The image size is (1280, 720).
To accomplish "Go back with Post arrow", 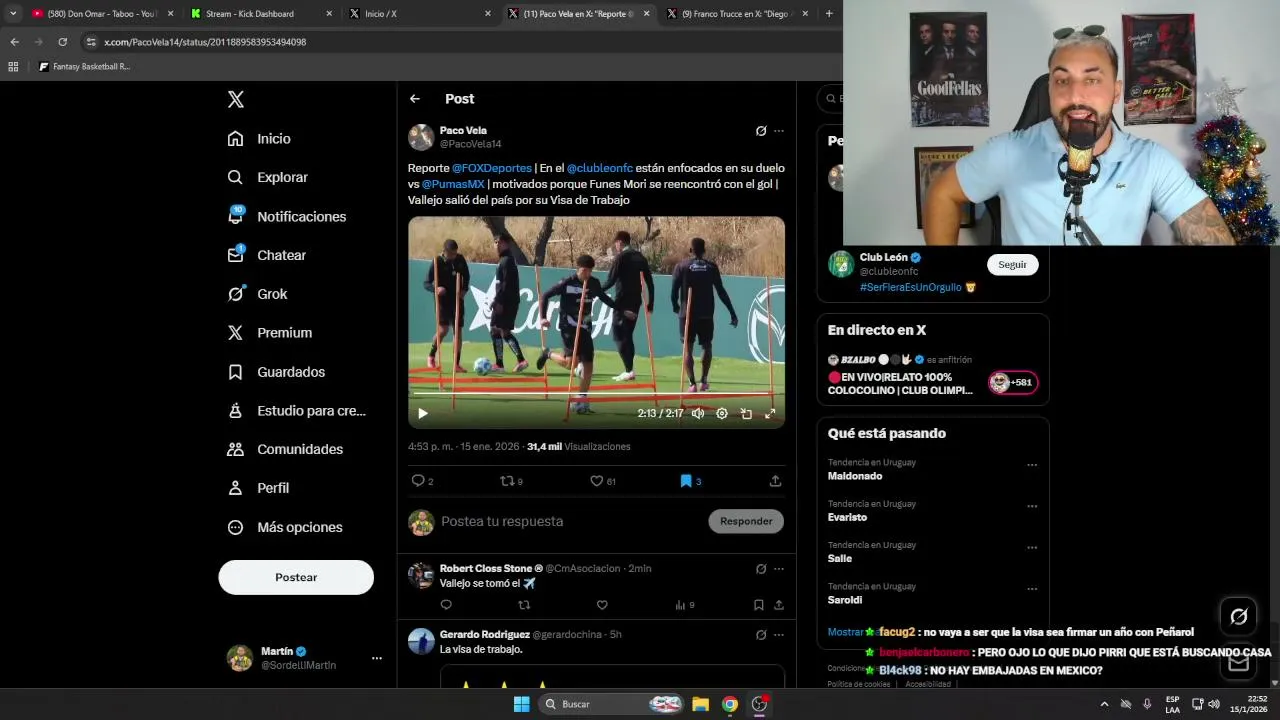I will [x=415, y=99].
